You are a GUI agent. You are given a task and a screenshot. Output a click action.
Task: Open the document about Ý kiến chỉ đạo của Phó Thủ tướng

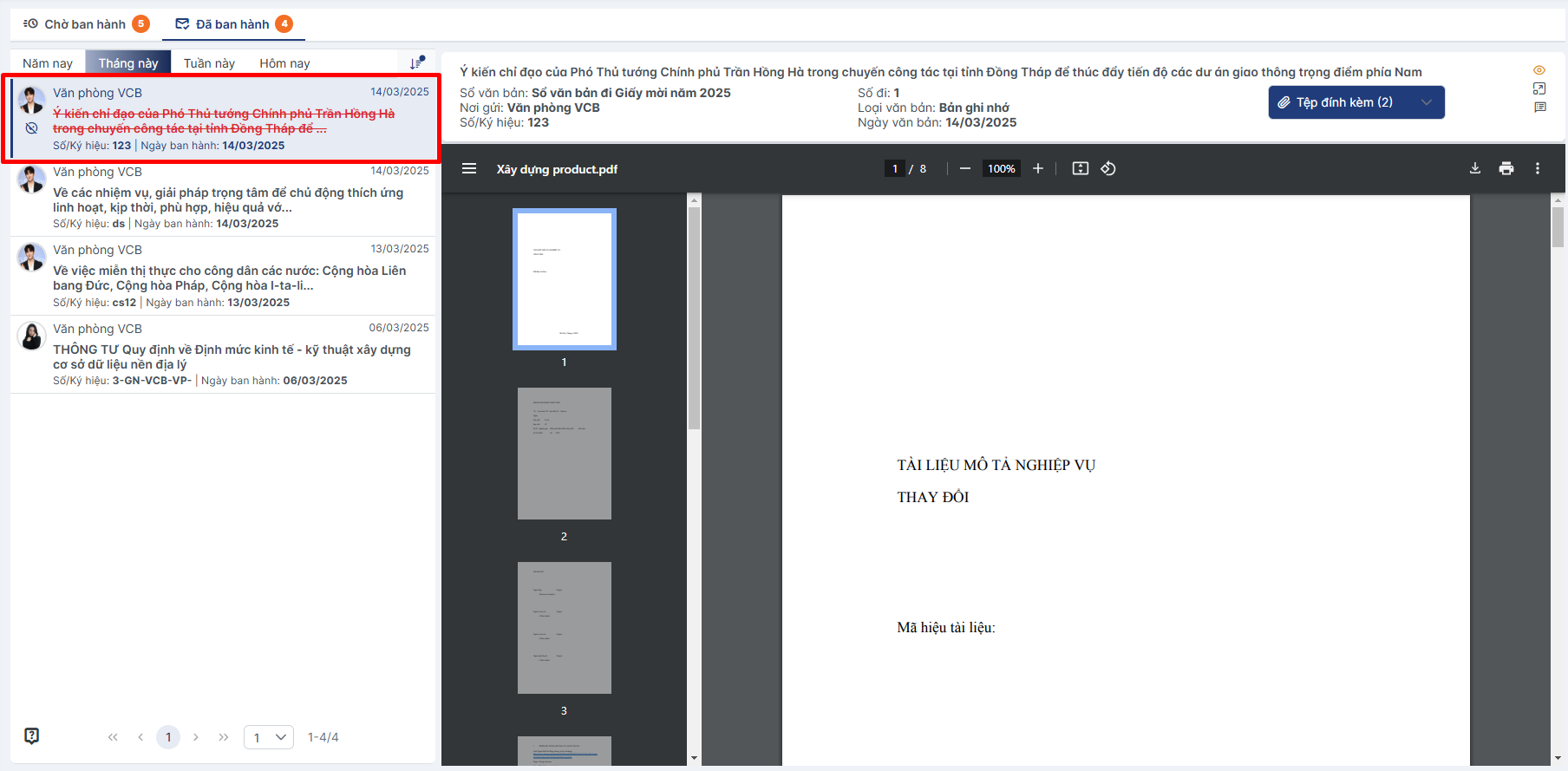pos(223,119)
